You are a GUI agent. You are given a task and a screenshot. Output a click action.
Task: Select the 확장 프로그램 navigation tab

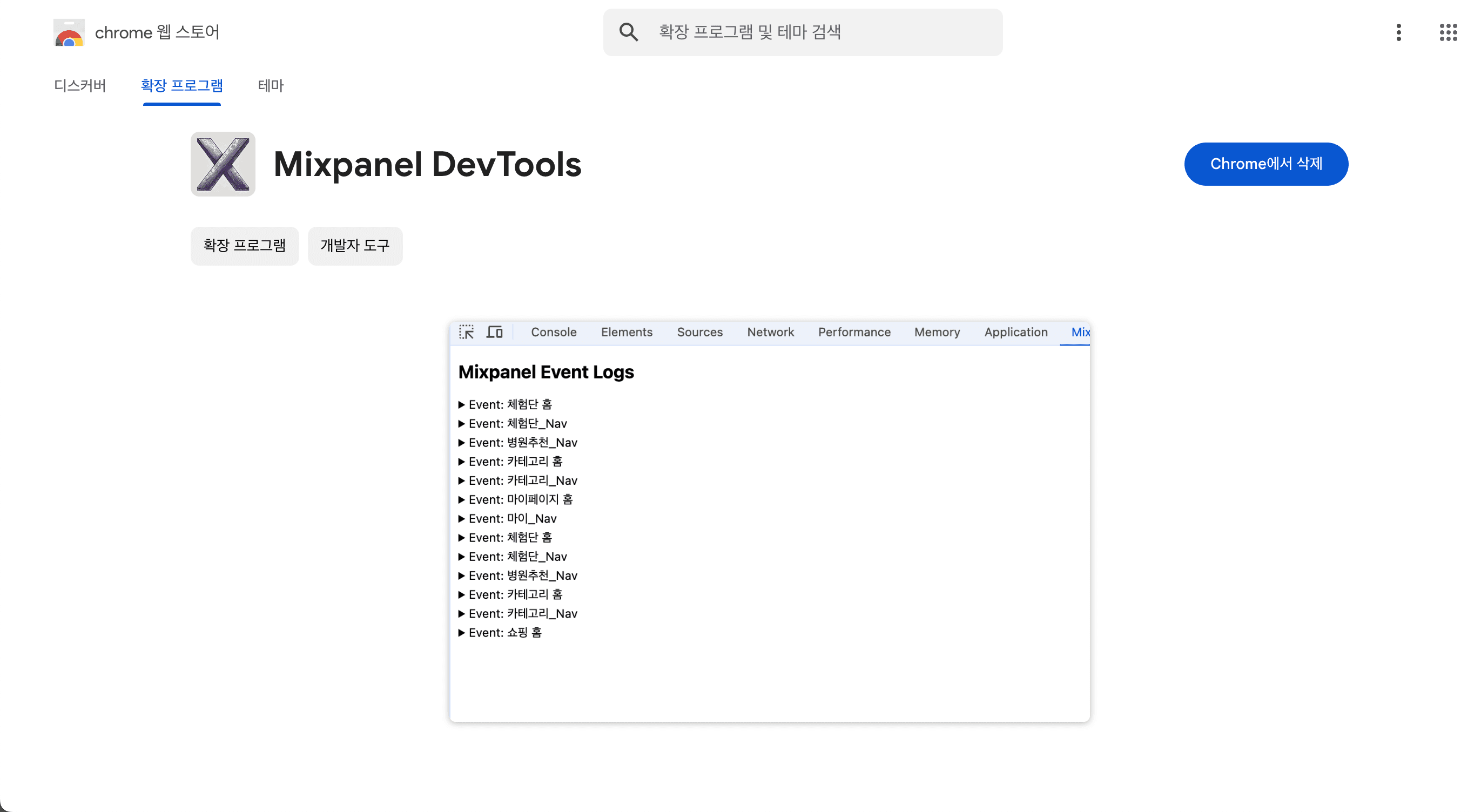click(181, 86)
